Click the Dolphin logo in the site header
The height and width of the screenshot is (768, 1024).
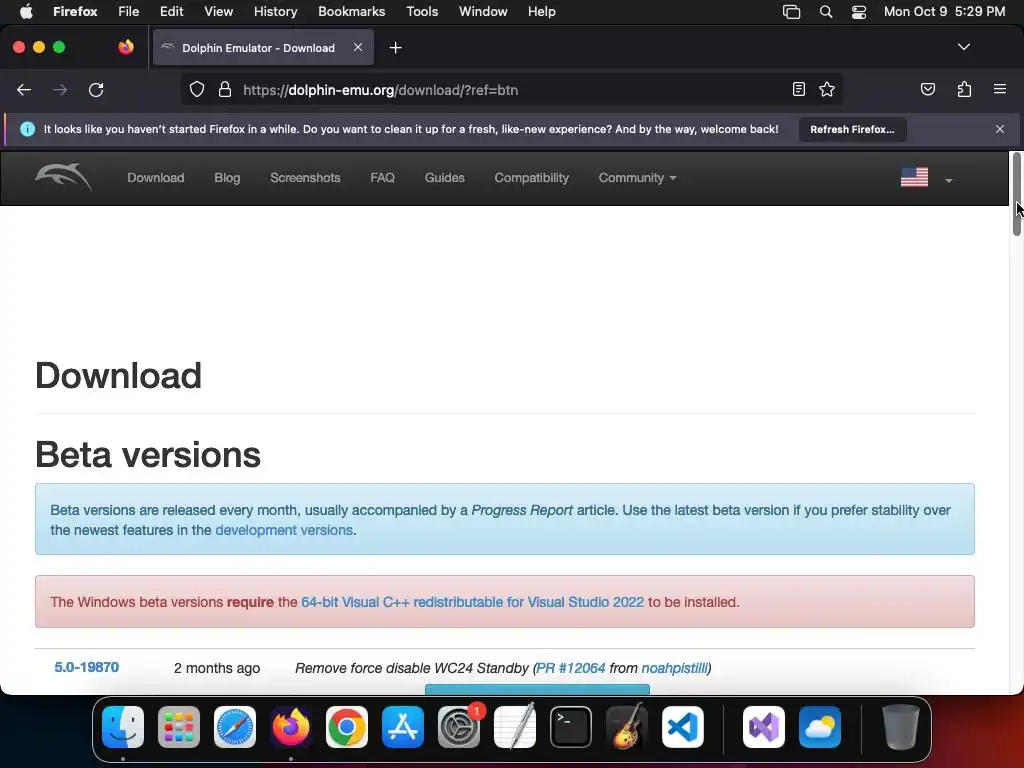click(x=63, y=177)
